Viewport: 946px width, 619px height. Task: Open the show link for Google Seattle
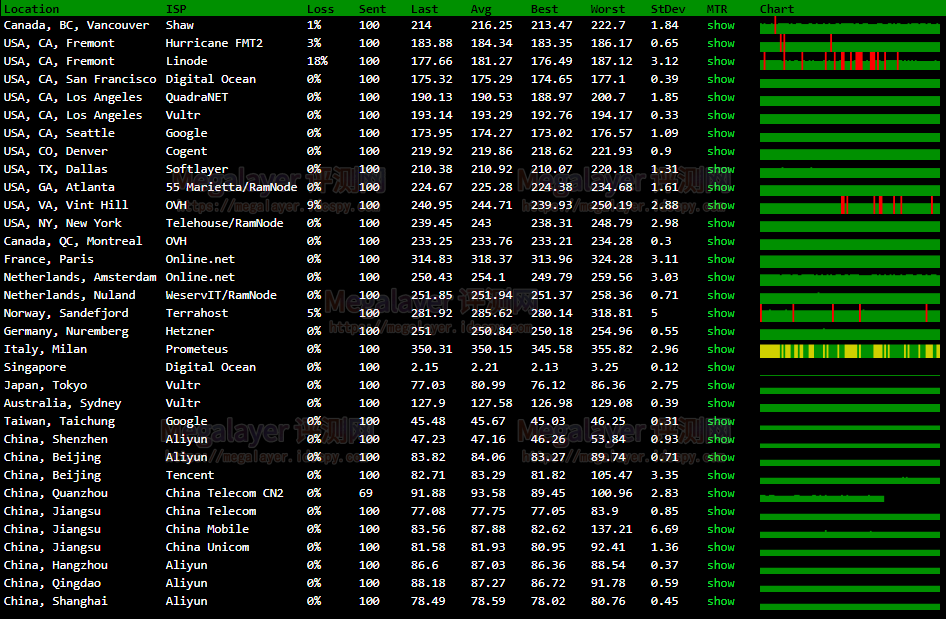pyautogui.click(x=721, y=133)
